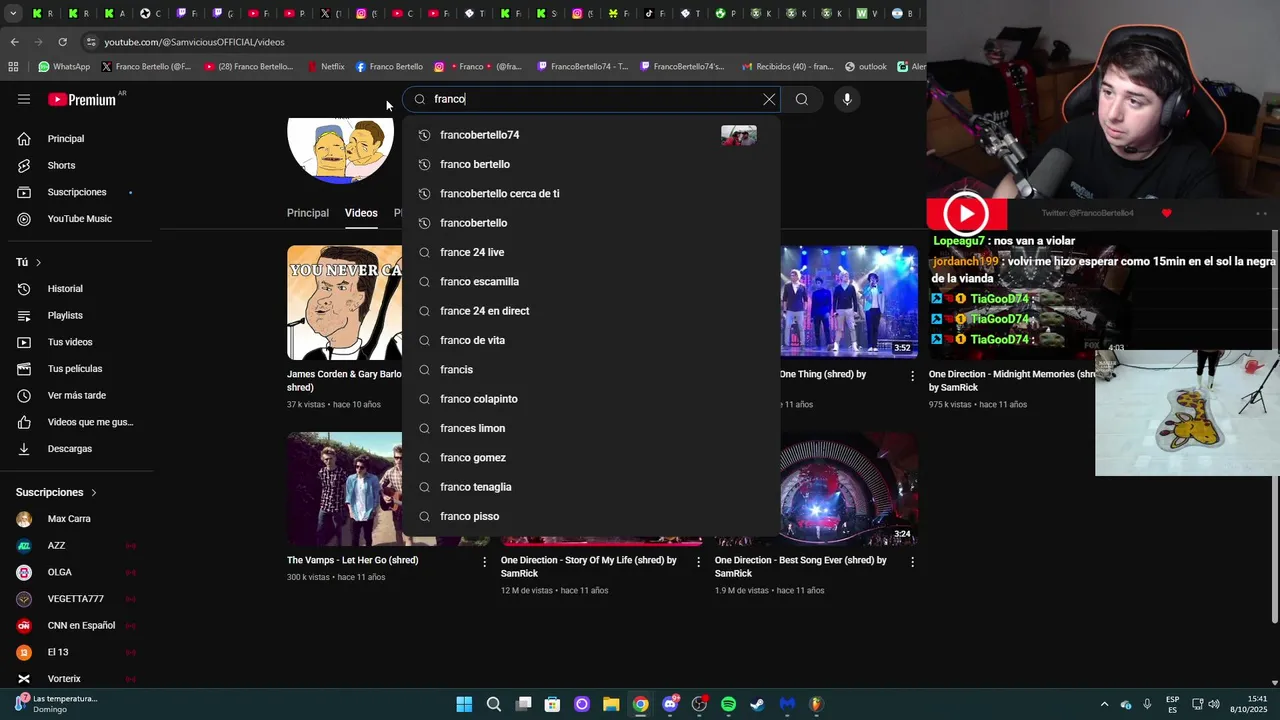Viewport: 1280px width, 720px height.
Task: Open Suscripciones in the sidebar
Action: coord(76,192)
